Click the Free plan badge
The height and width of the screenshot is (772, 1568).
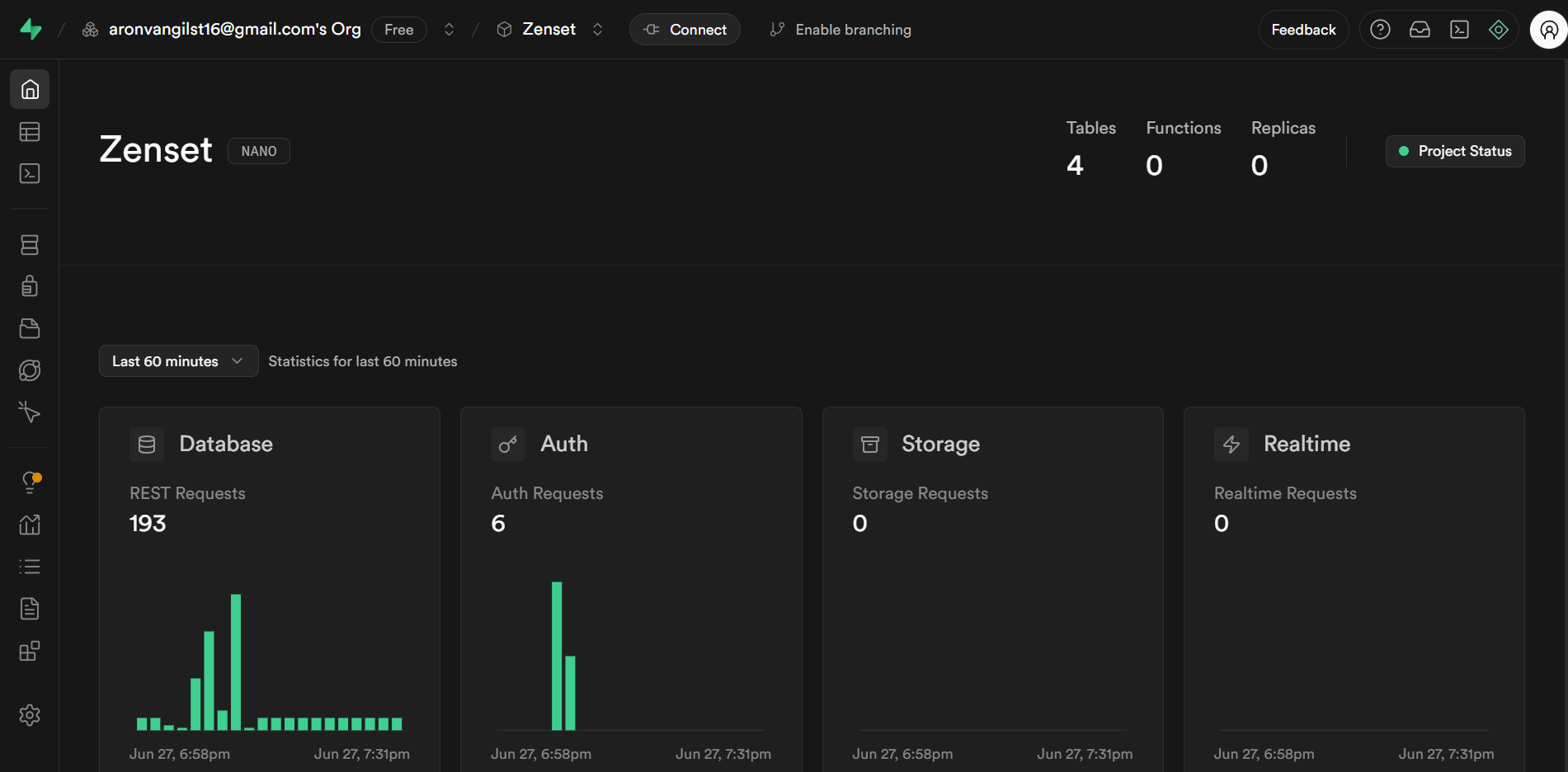399,30
